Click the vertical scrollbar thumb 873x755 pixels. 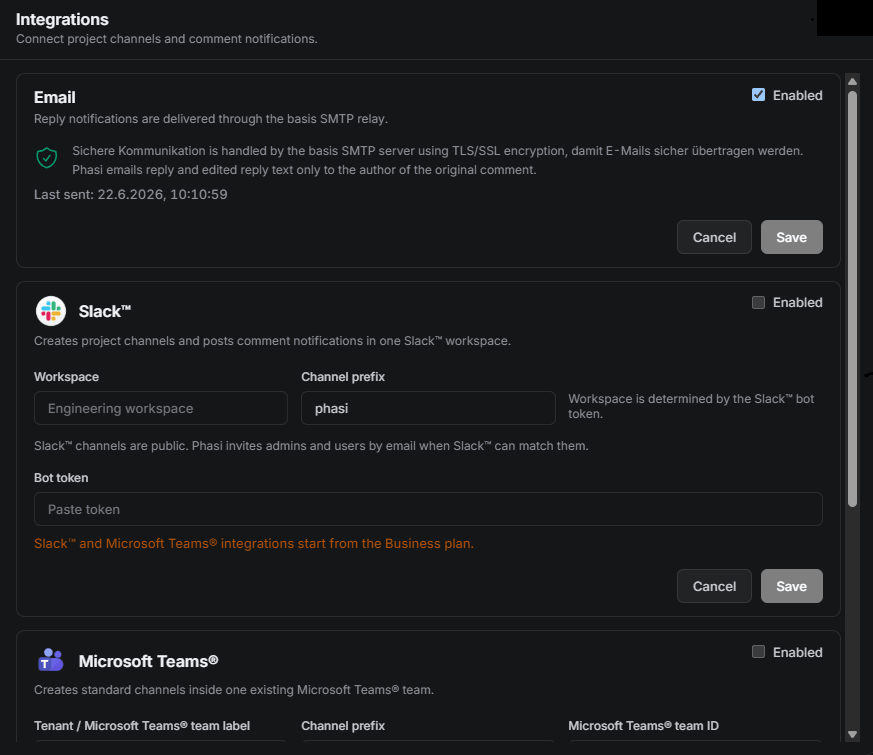pos(852,298)
